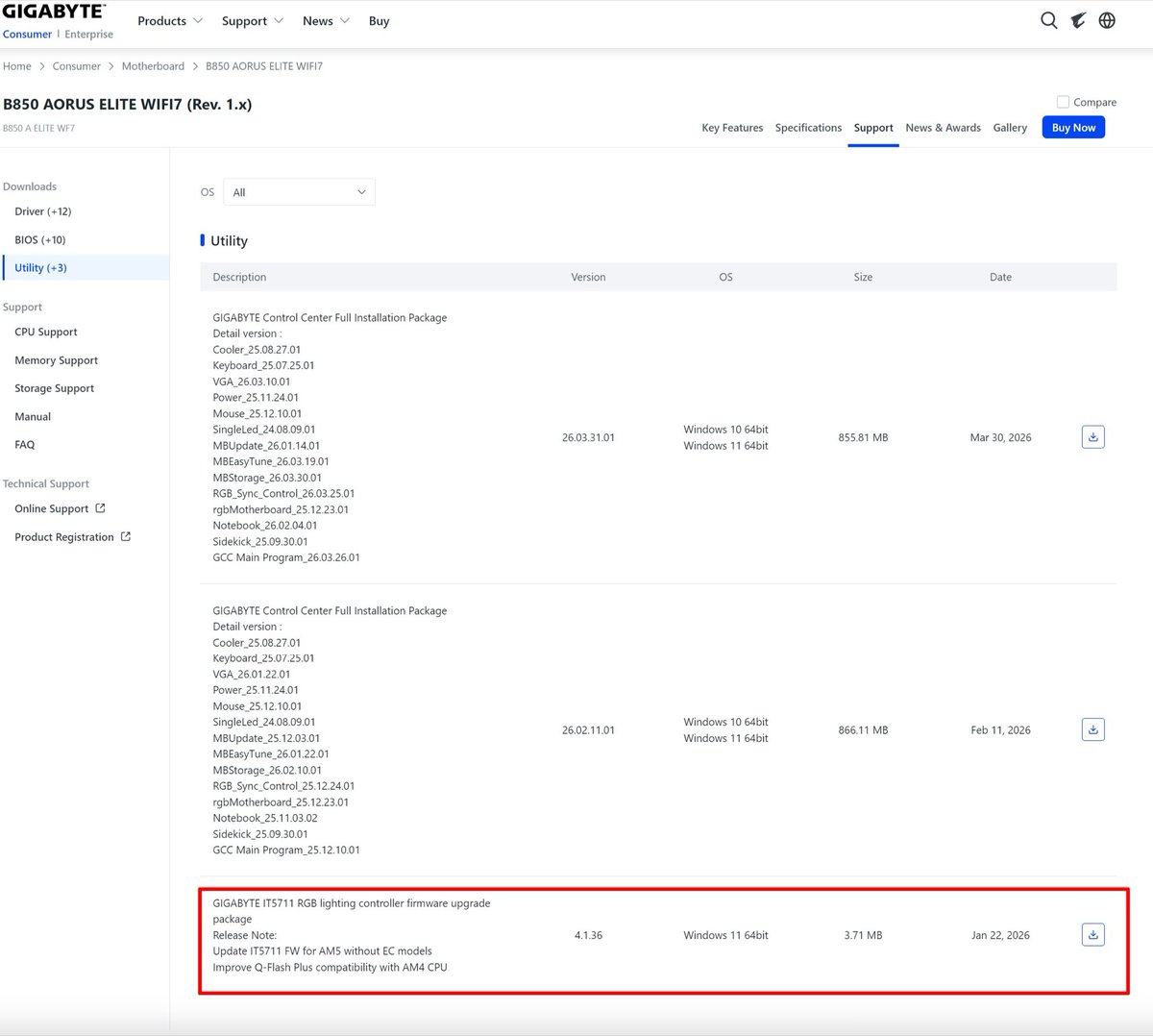Open CPU Support page

pos(46,333)
